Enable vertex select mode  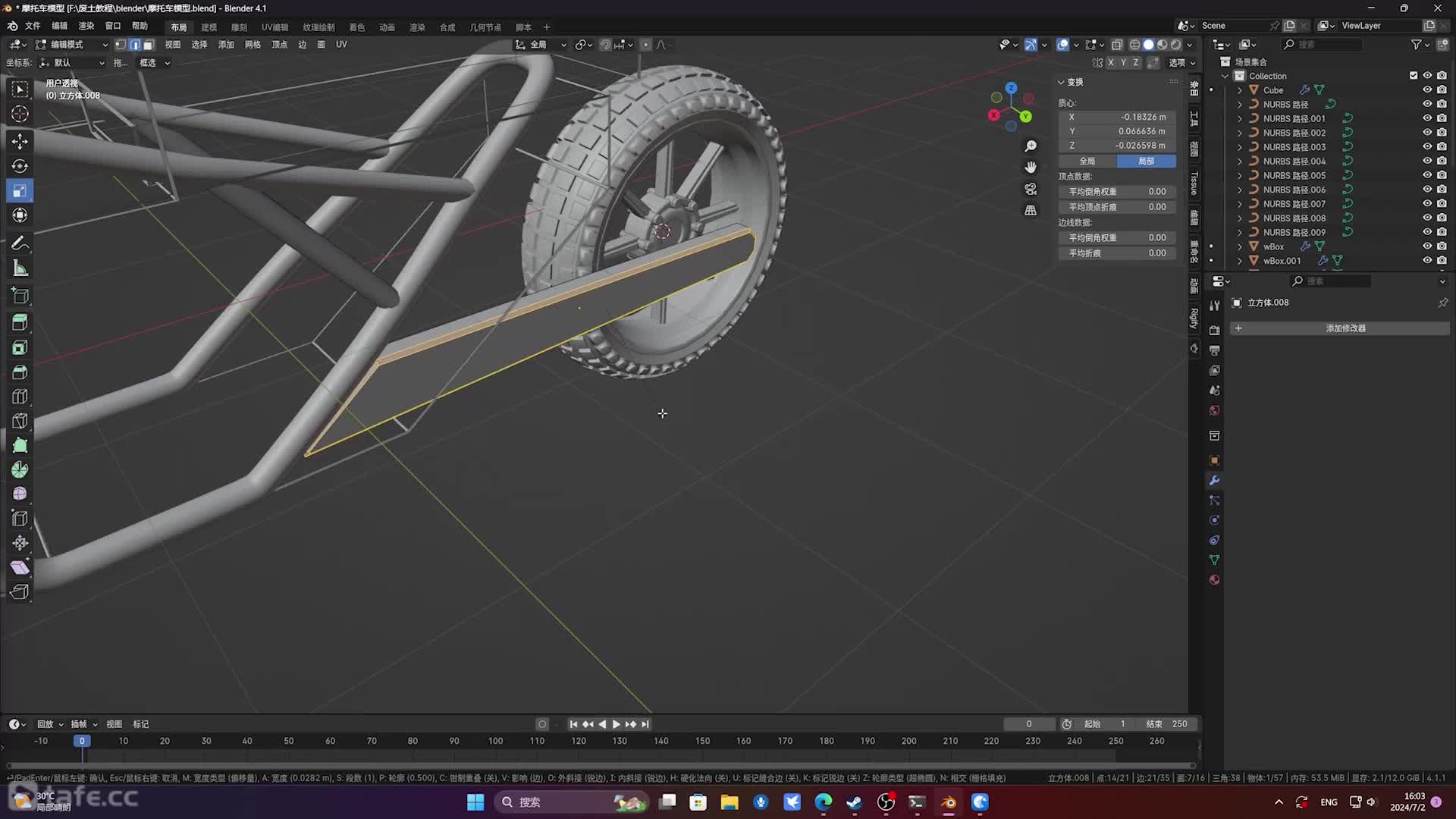click(x=121, y=45)
